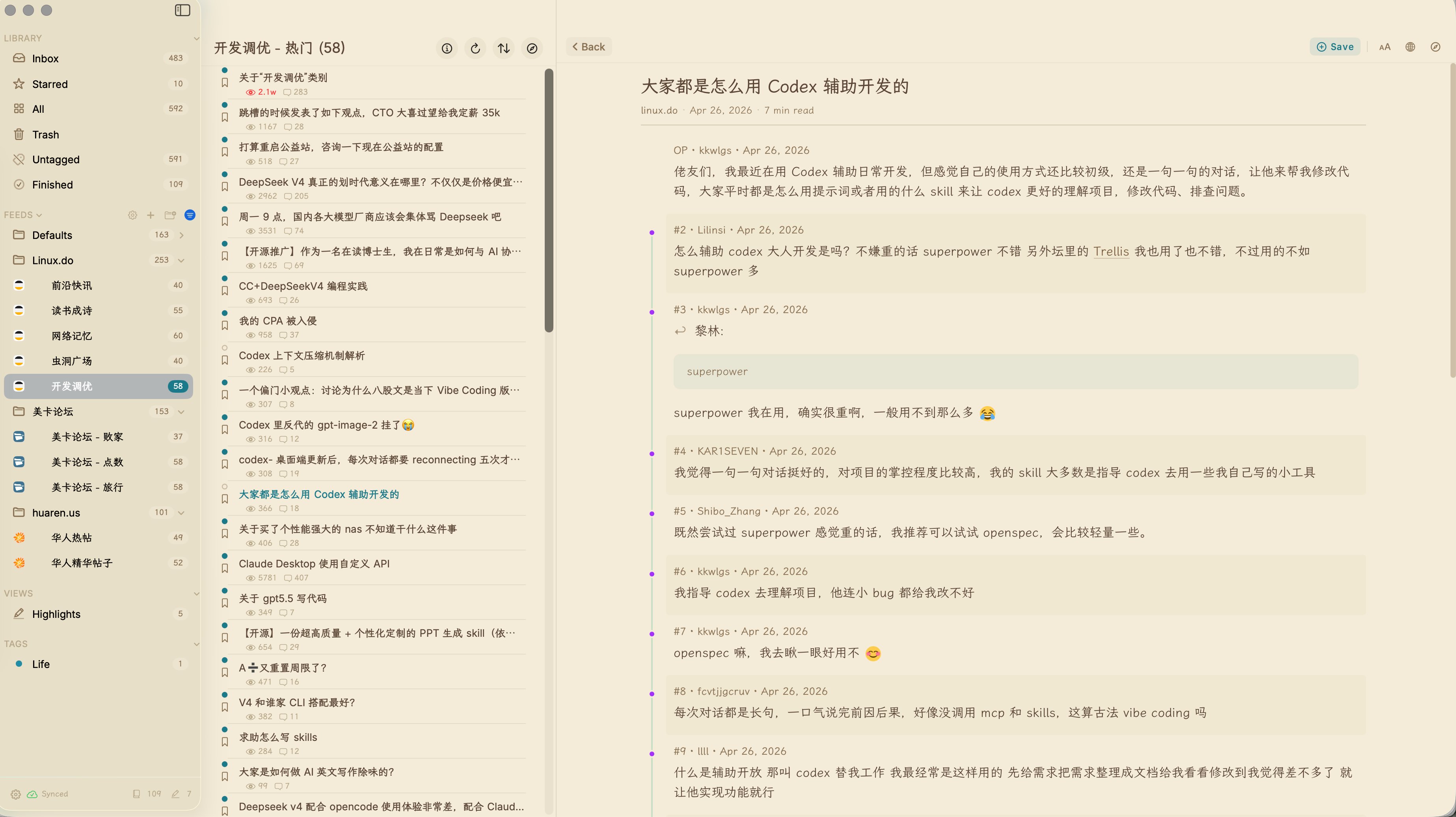The height and width of the screenshot is (817, 1456).
Task: Open the Trash item
Action: [x=99, y=134]
